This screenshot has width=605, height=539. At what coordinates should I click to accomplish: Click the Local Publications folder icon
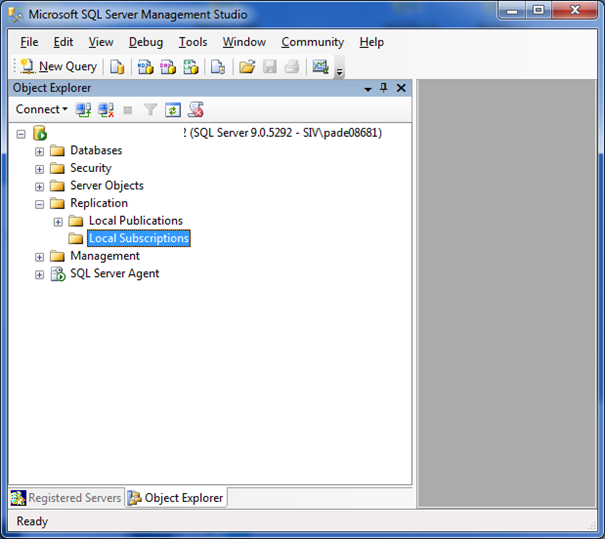point(76,221)
